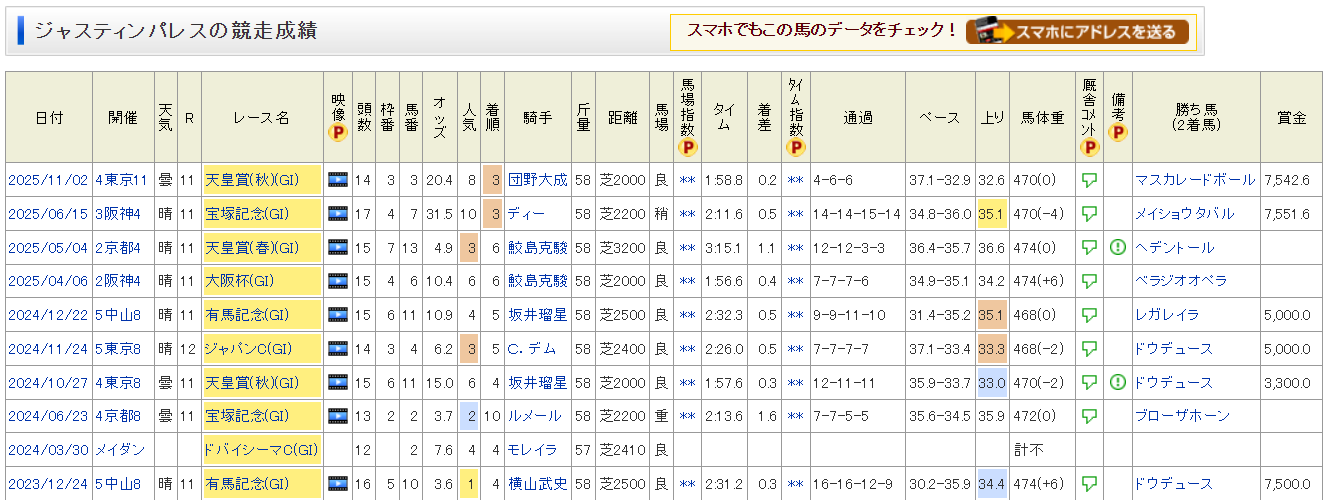Open date link 2025/11/02

(48, 180)
